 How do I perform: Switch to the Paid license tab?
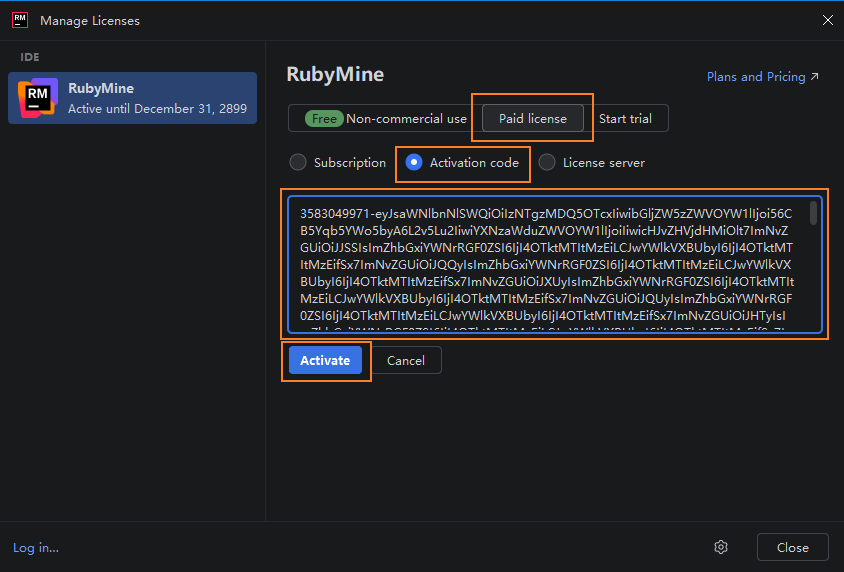[533, 118]
